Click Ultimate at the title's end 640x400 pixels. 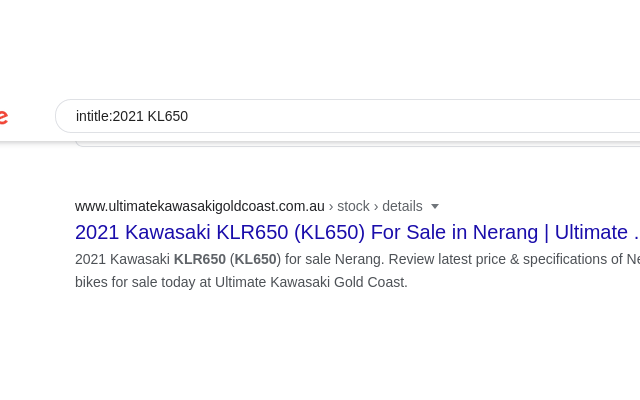591,232
